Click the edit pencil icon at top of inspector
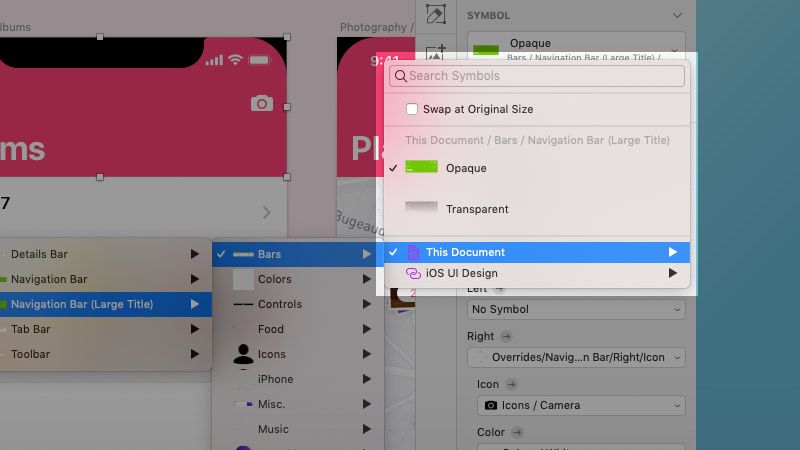800x450 pixels. 435,14
